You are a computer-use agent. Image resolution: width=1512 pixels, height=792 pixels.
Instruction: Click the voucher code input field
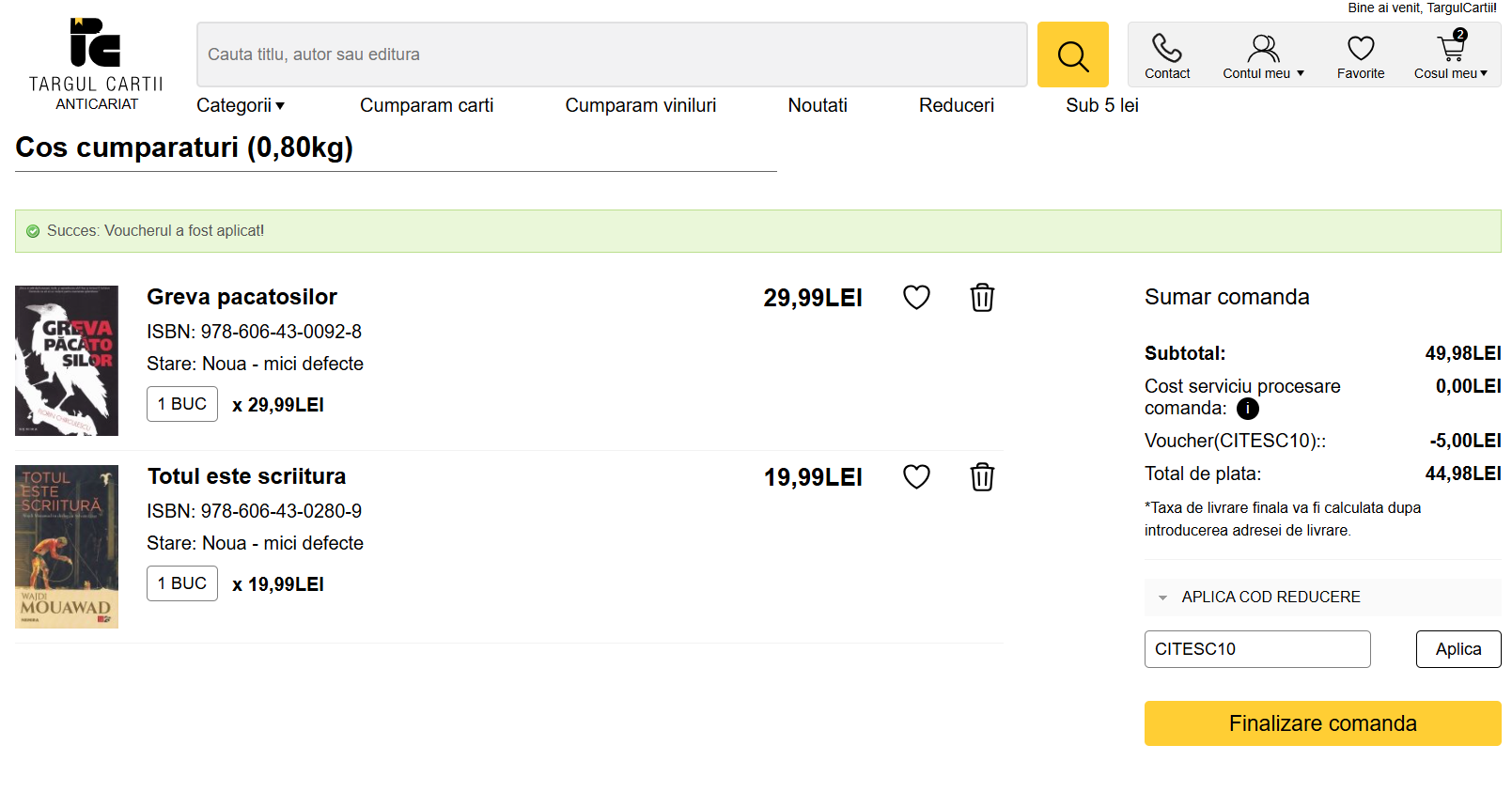1256,649
